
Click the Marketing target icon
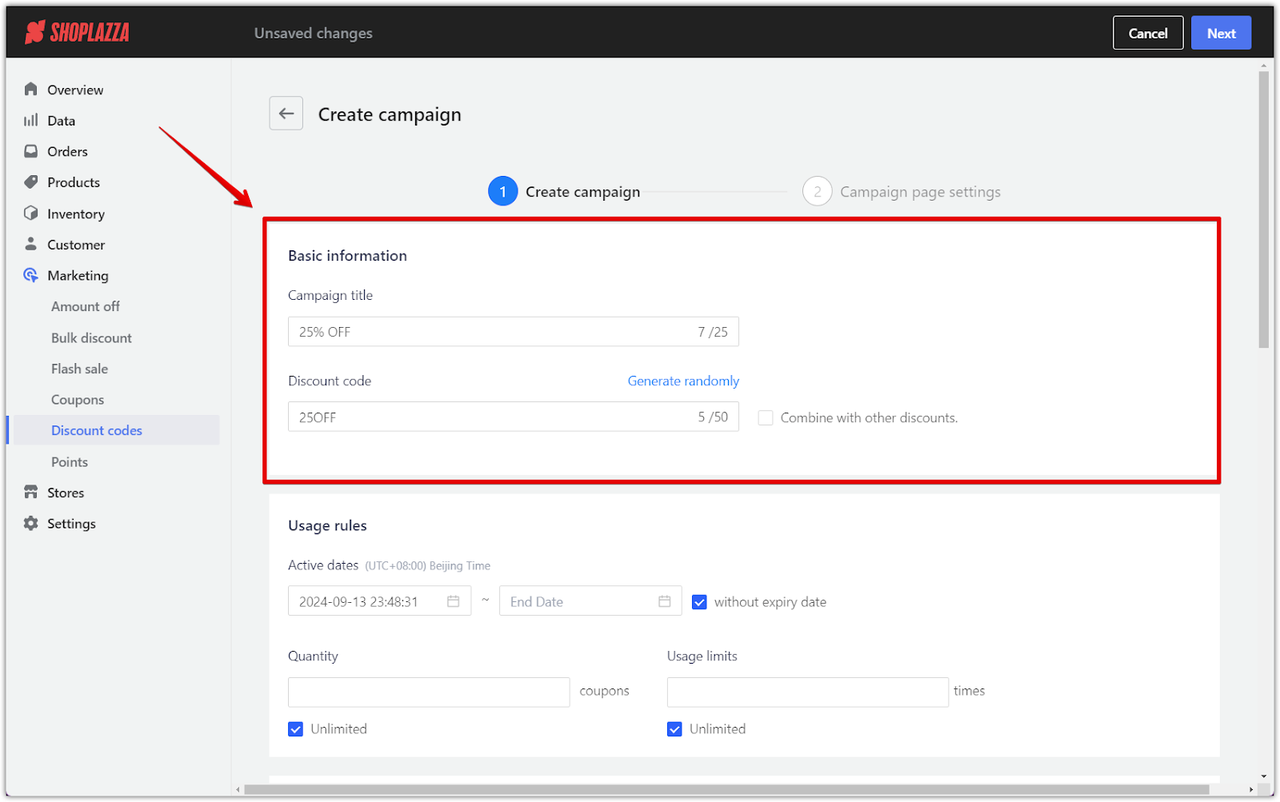coord(31,275)
